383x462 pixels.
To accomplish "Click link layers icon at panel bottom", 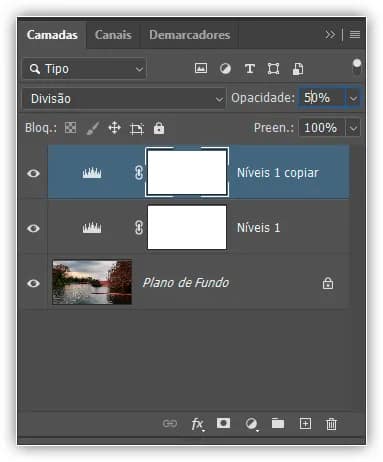I will coord(170,423).
